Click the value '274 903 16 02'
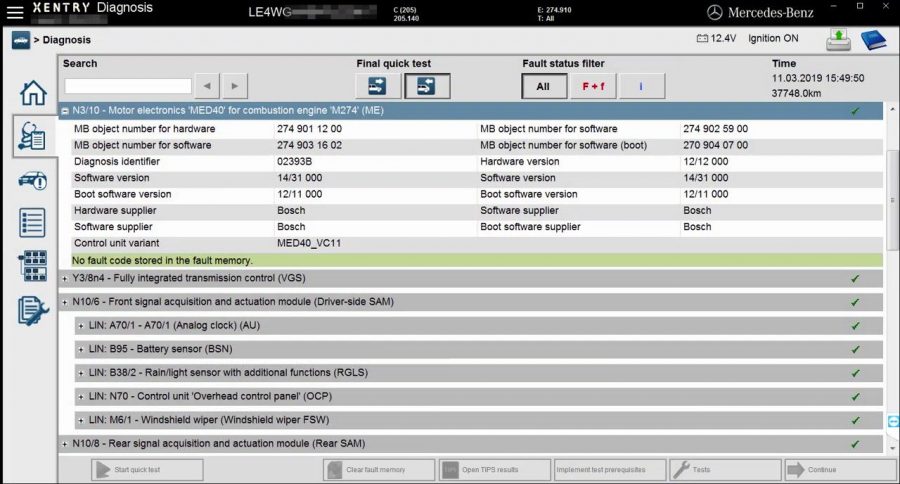900x484 pixels. tap(309, 145)
